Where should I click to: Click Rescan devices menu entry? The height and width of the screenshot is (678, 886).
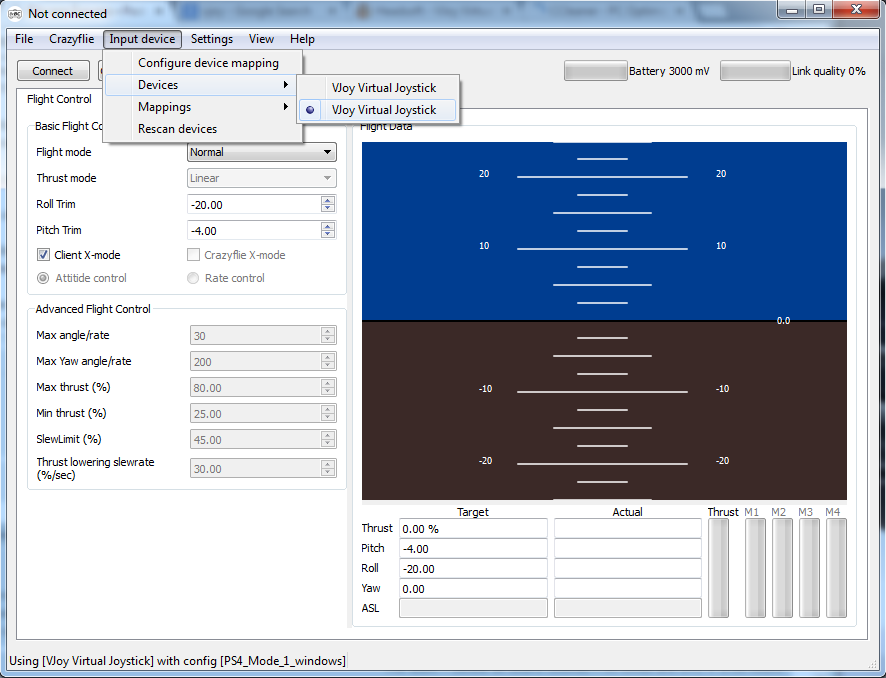(177, 129)
